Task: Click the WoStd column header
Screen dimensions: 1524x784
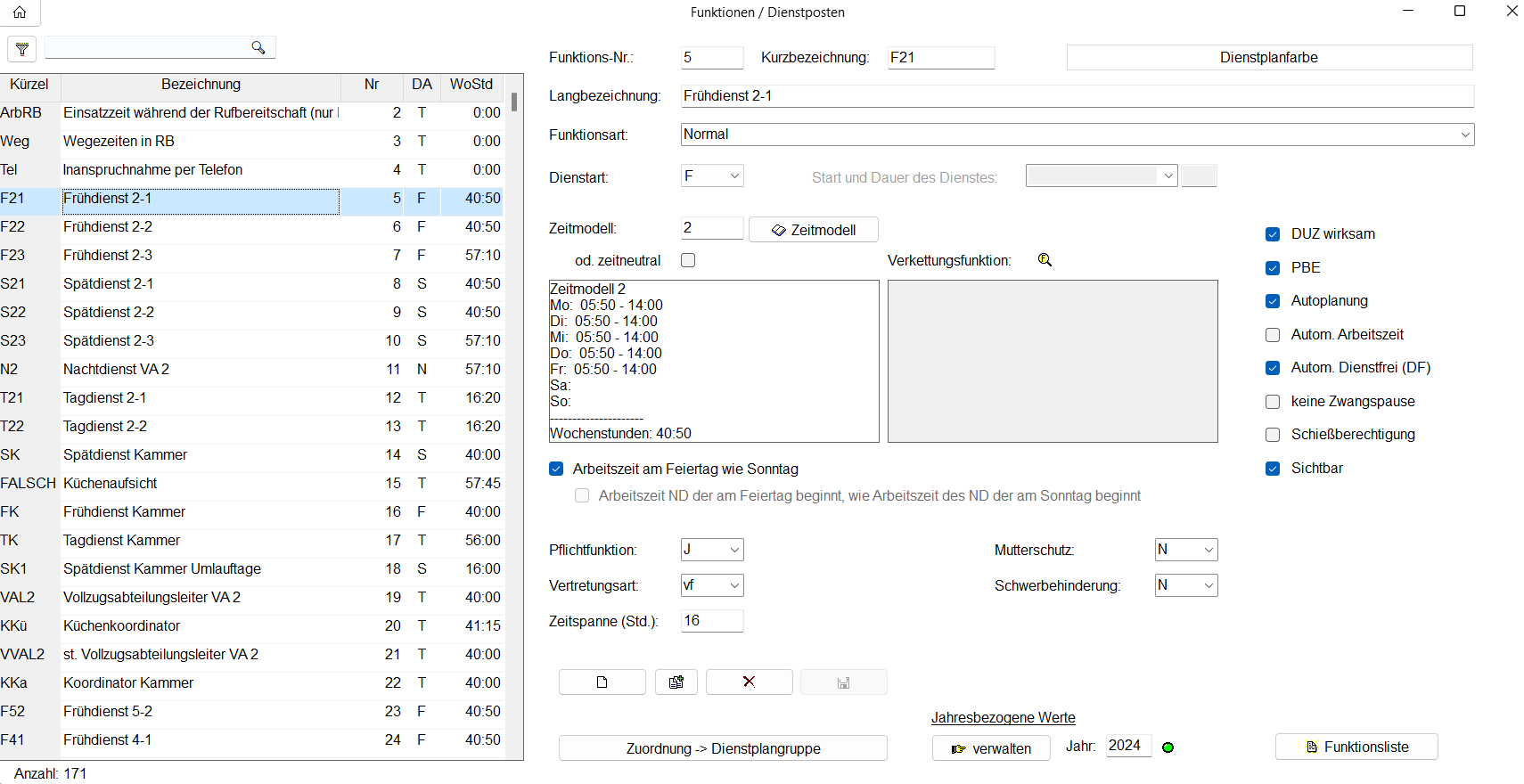Action: [x=471, y=85]
